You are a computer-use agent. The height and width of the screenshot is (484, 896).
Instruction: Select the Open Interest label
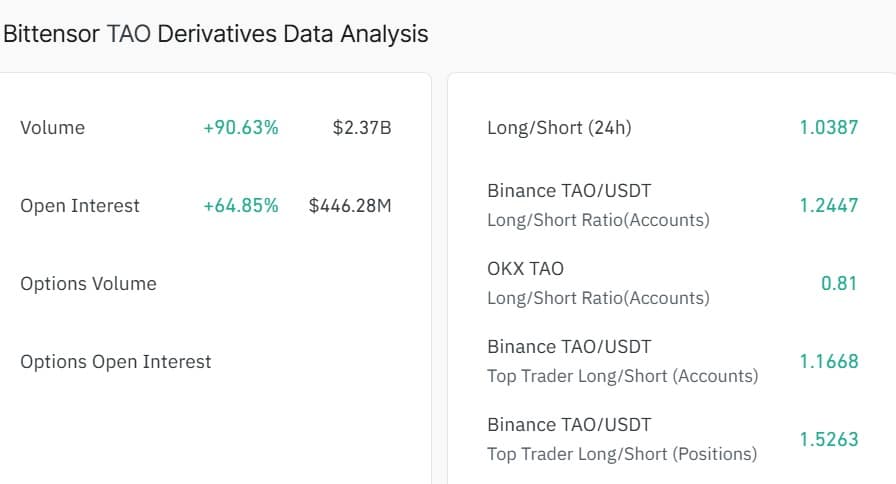click(x=80, y=206)
